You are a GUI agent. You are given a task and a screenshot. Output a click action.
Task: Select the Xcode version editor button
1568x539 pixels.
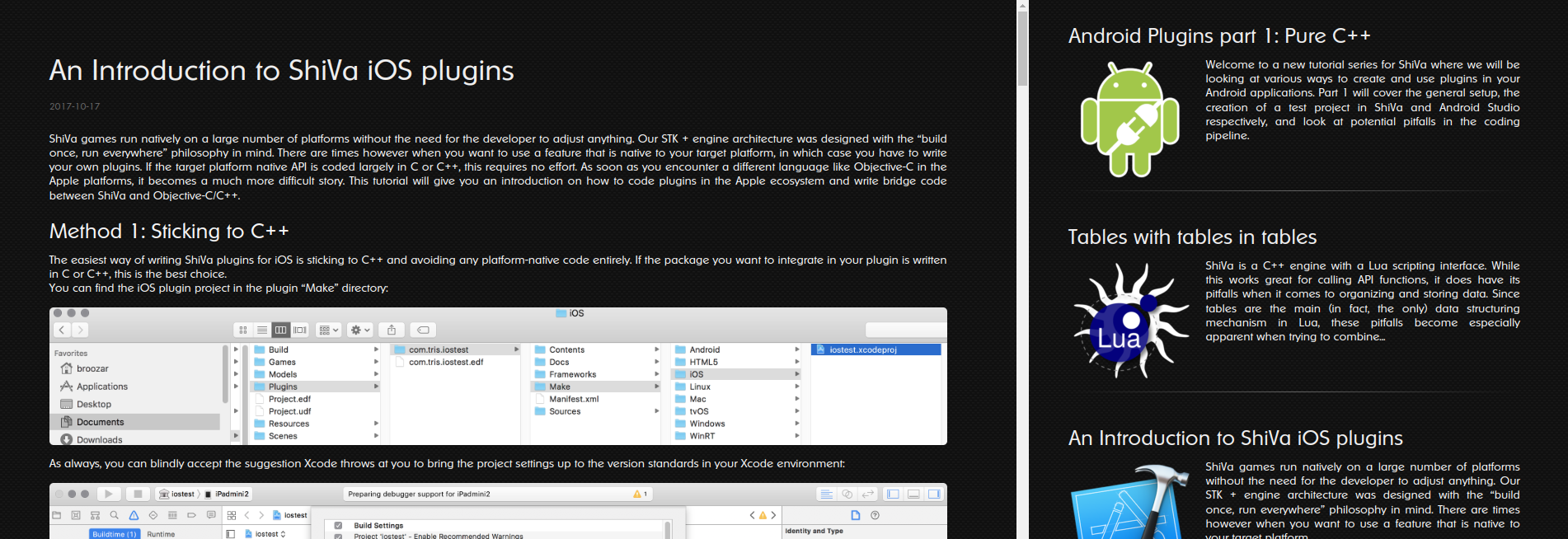click(867, 494)
